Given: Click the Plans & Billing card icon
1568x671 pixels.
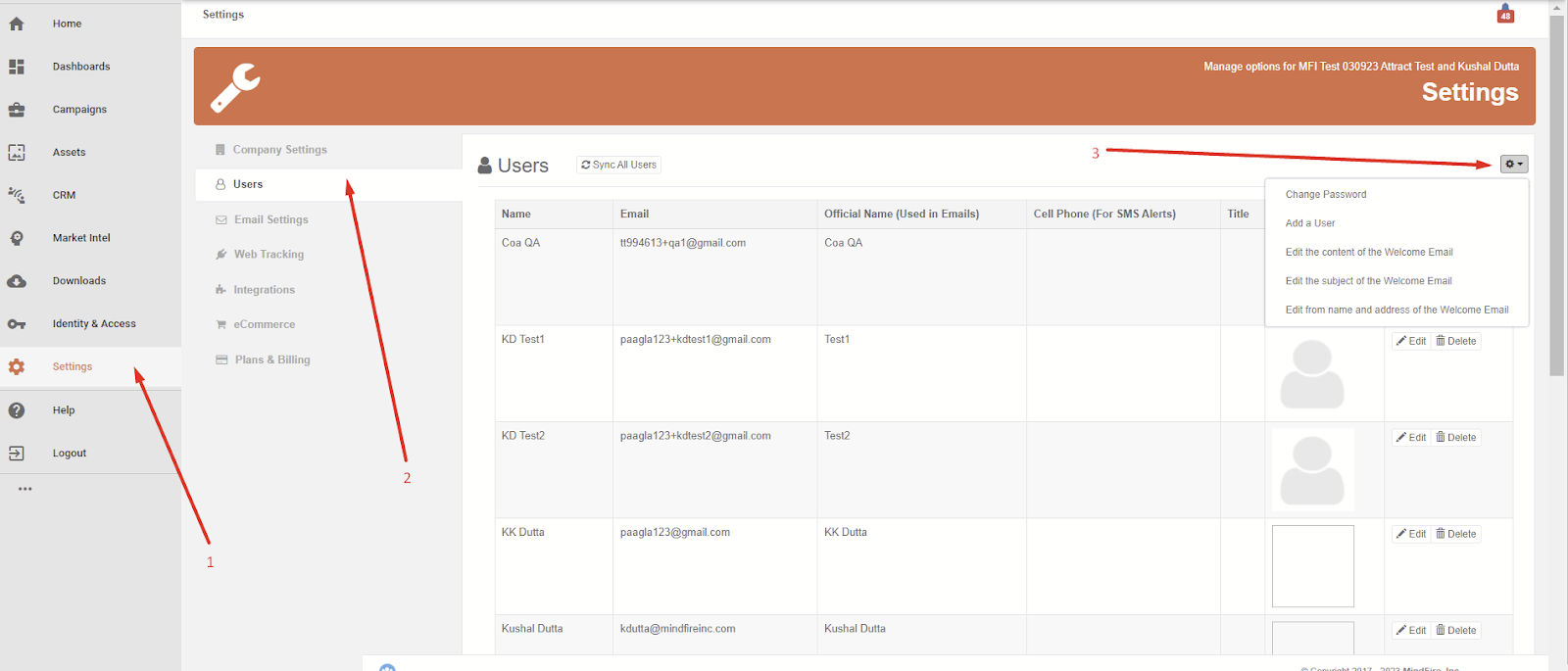Looking at the screenshot, I should (221, 359).
